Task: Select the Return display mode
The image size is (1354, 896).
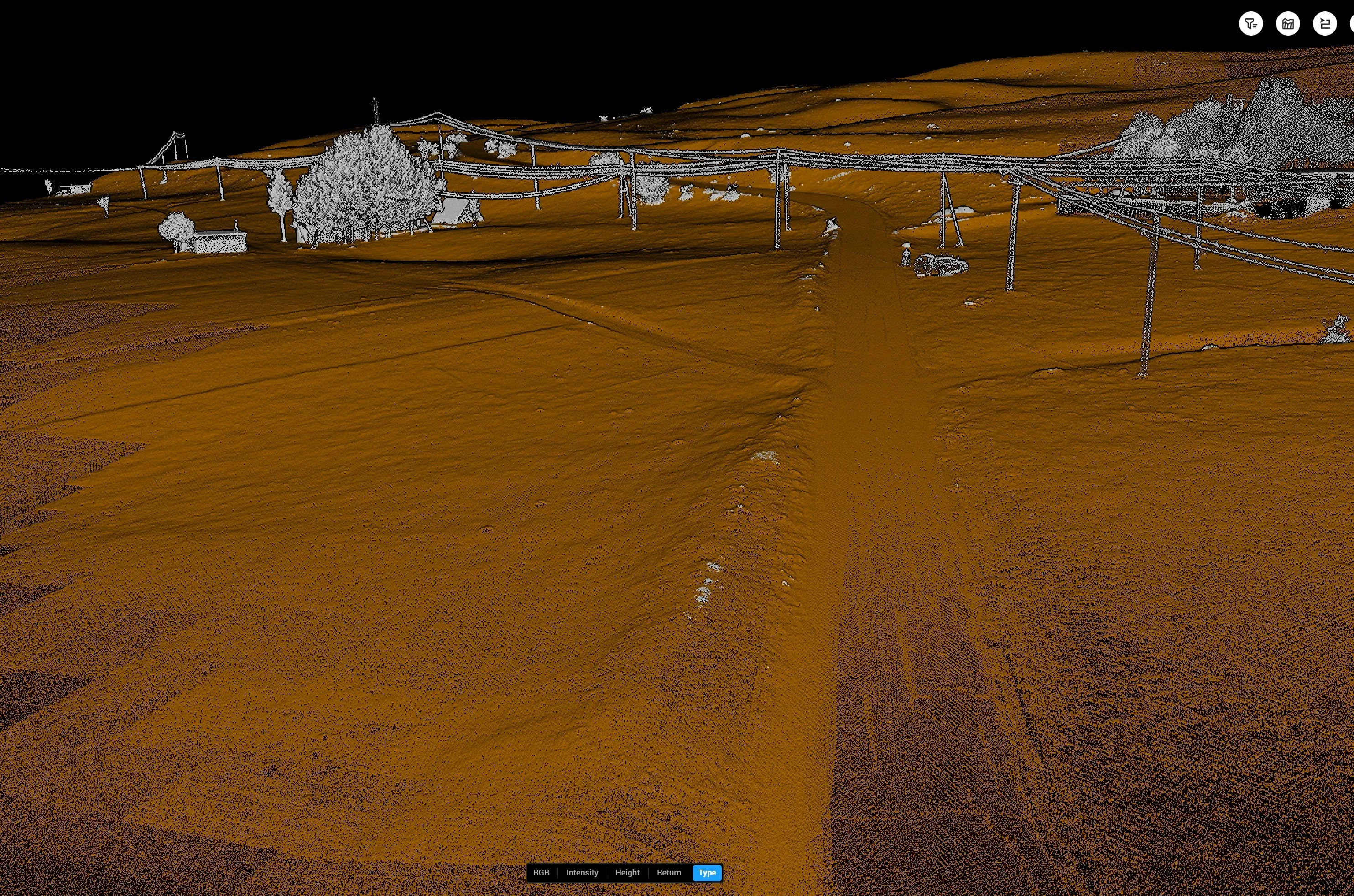Action: point(669,873)
